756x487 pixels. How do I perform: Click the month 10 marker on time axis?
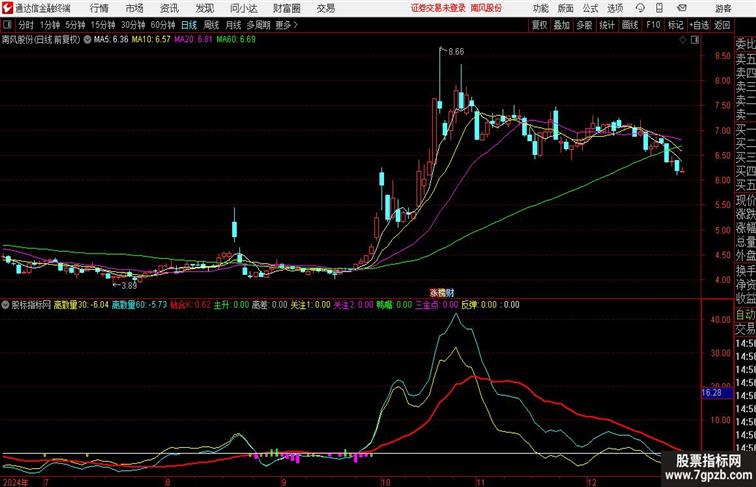tap(385, 482)
